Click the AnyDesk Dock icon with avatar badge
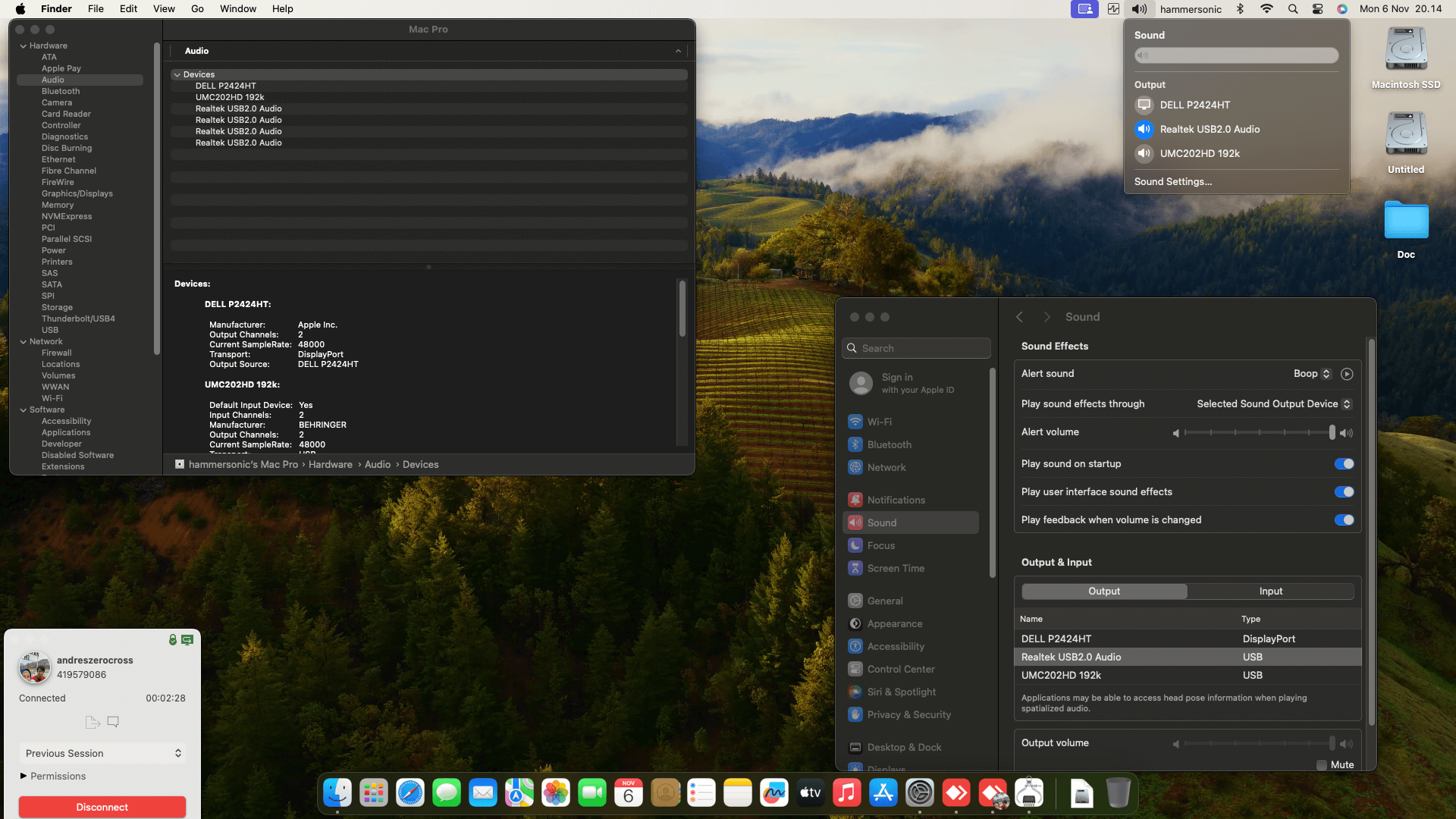 pyautogui.click(x=993, y=793)
